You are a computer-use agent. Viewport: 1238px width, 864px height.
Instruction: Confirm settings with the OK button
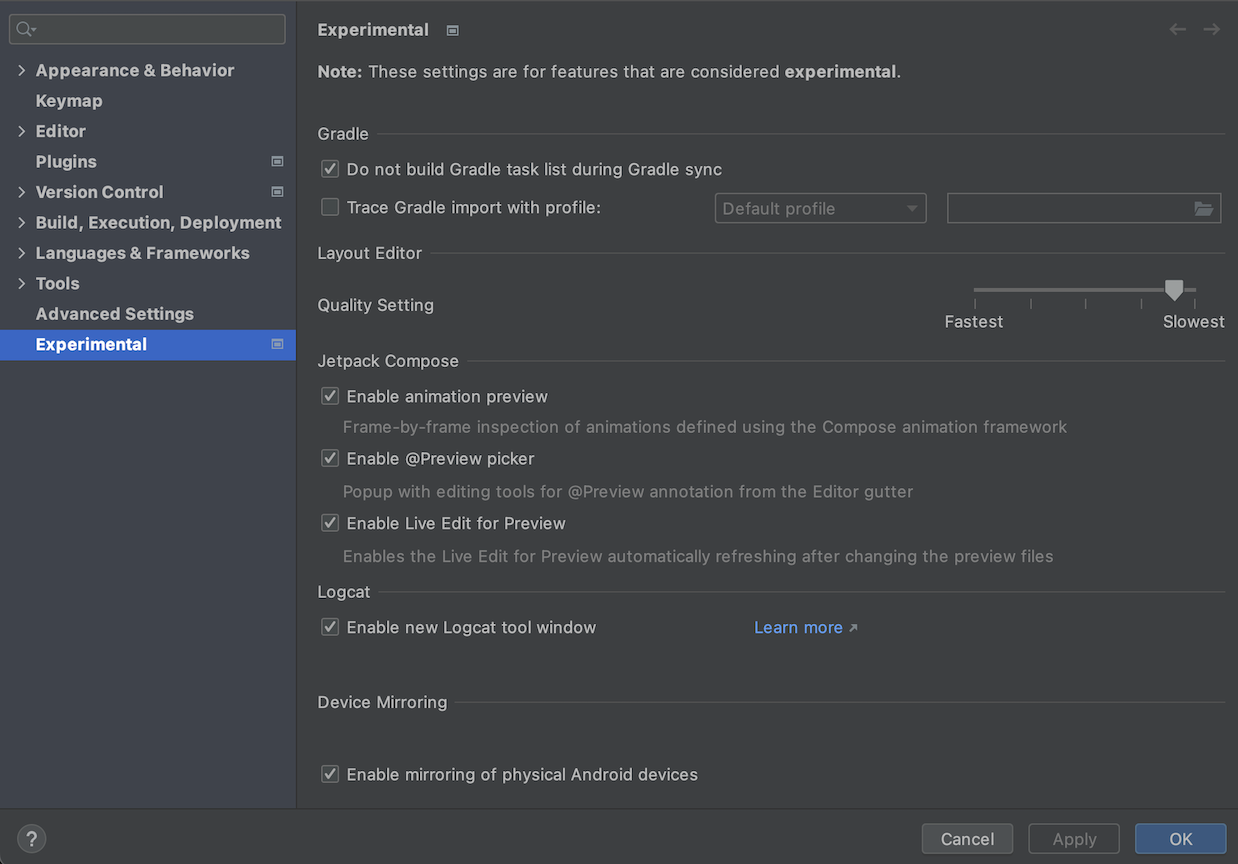click(x=1180, y=839)
